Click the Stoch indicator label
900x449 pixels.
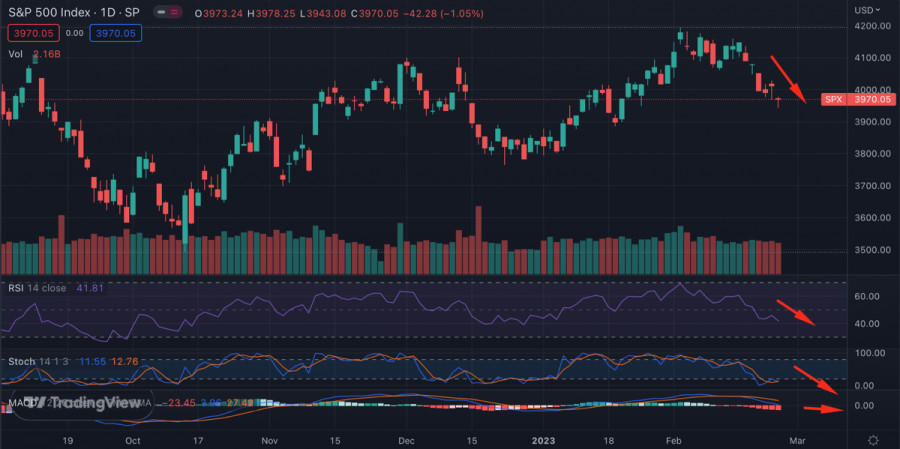(21, 362)
